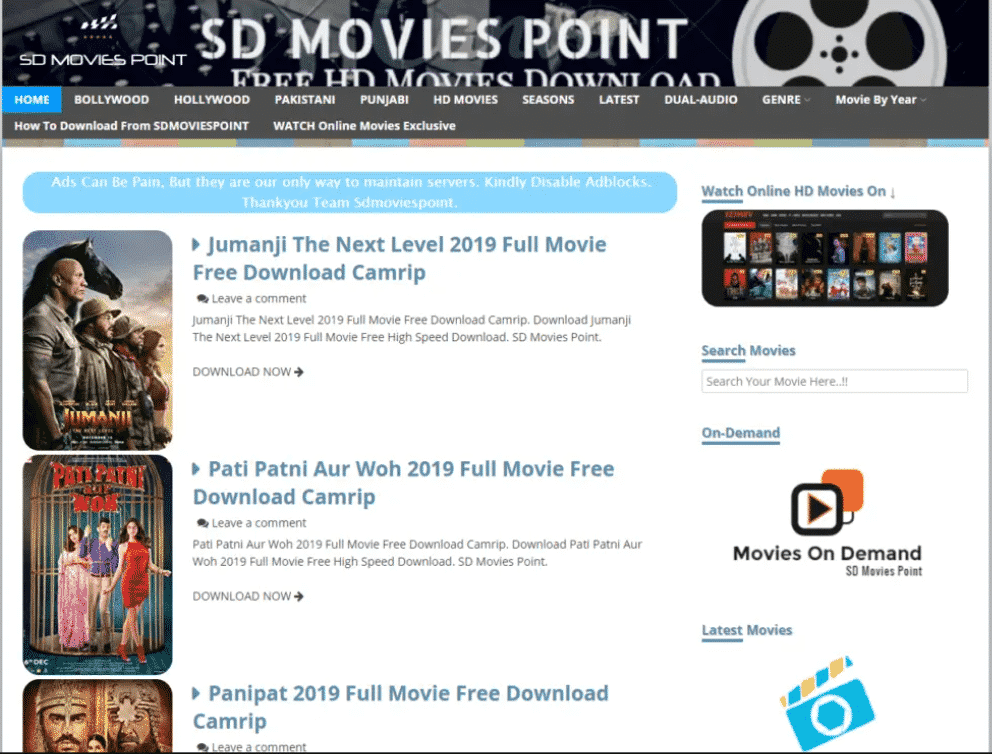Open the Hollywood menu item

coord(212,99)
